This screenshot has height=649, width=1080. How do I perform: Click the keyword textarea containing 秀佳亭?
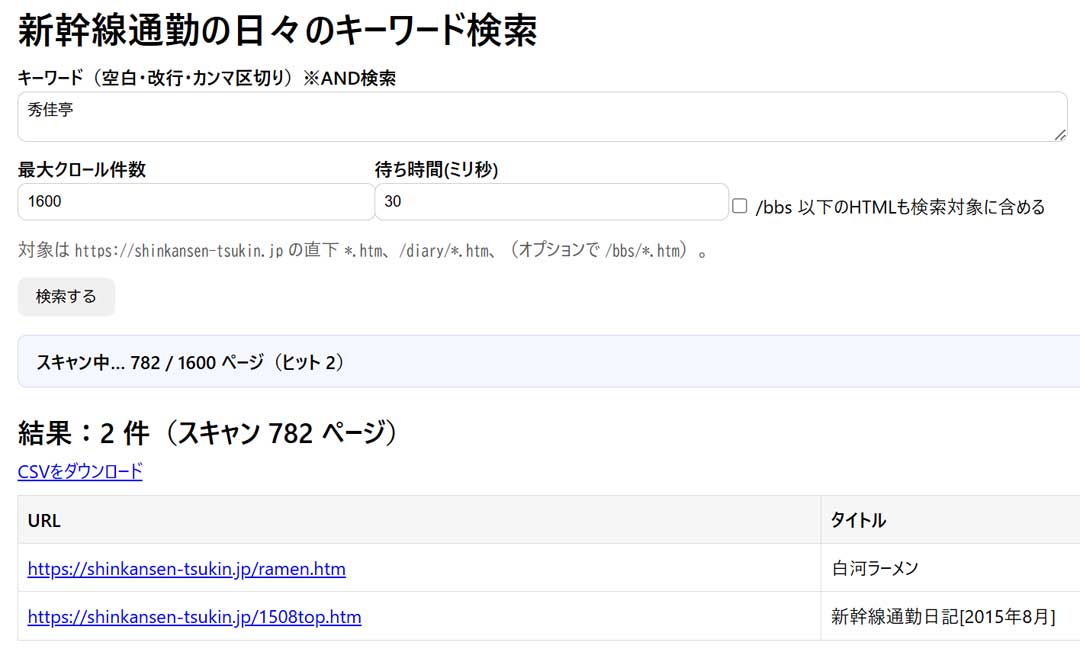coord(540,117)
